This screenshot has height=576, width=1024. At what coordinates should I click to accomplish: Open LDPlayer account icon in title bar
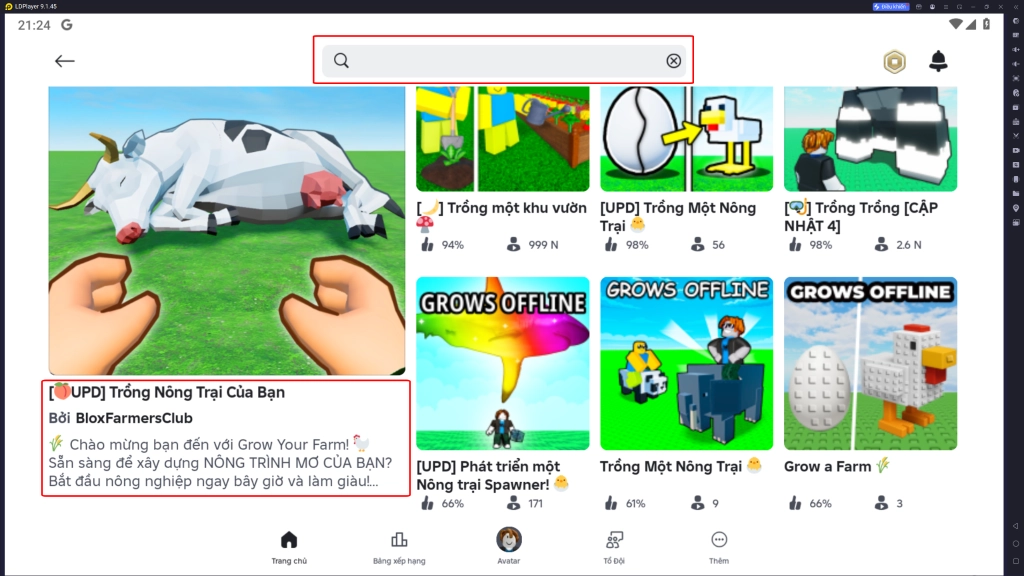pos(933,7)
